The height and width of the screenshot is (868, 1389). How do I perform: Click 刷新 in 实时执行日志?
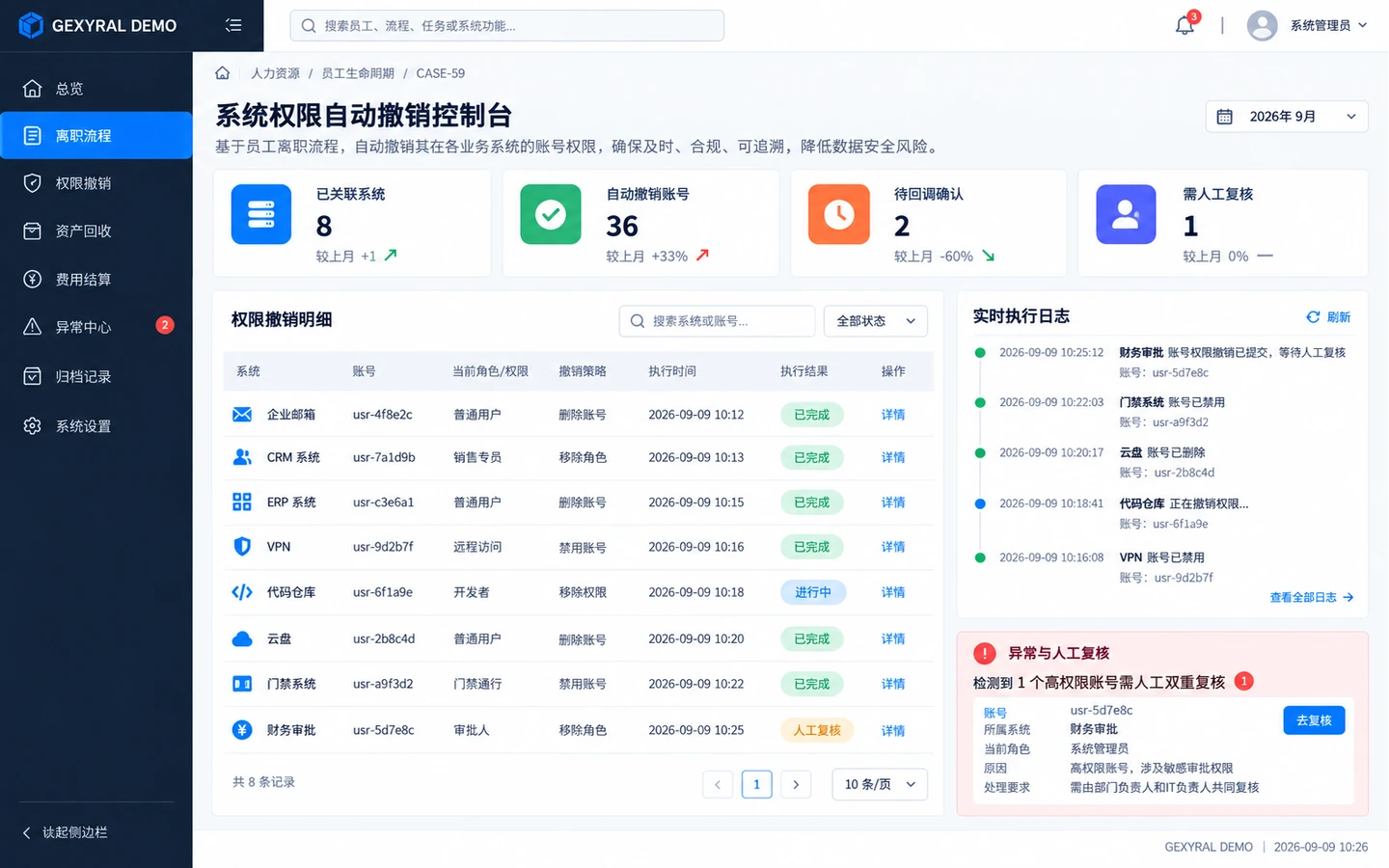[x=1328, y=317]
